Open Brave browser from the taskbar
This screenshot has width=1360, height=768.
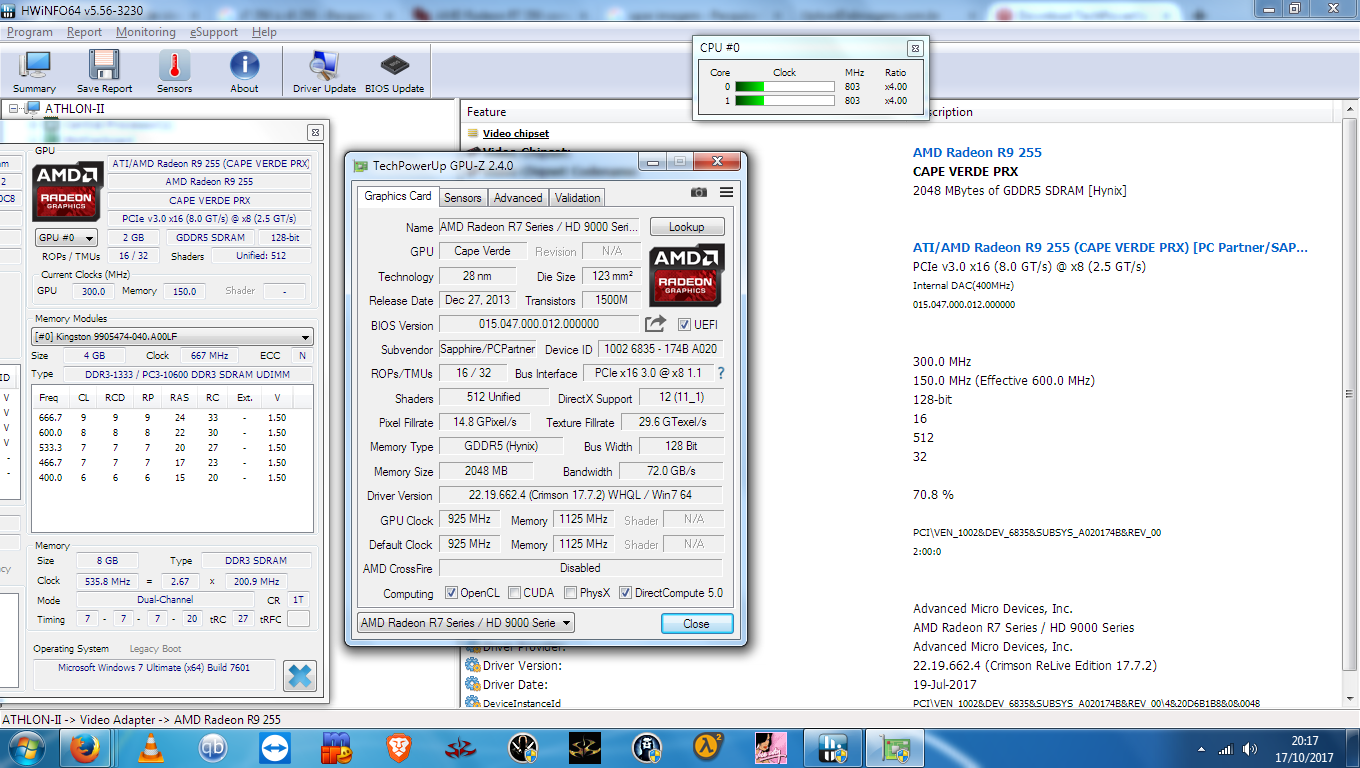point(398,747)
